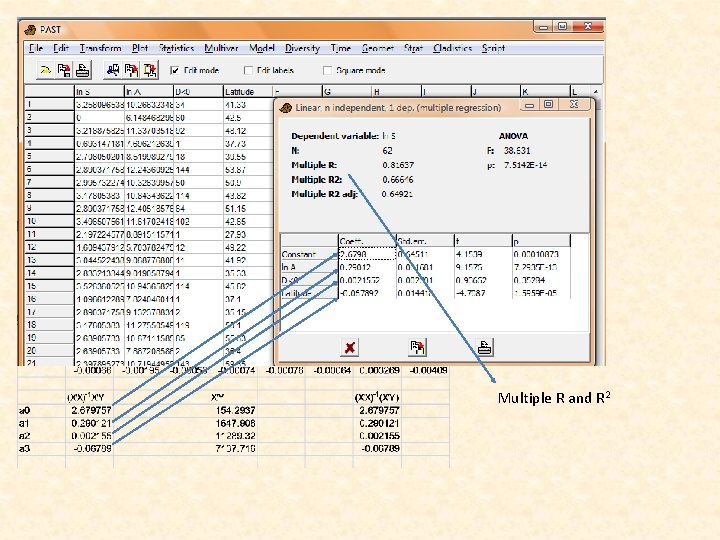Select row header 12 in spreadsheet
The image size is (720, 540).
(x=49, y=247)
